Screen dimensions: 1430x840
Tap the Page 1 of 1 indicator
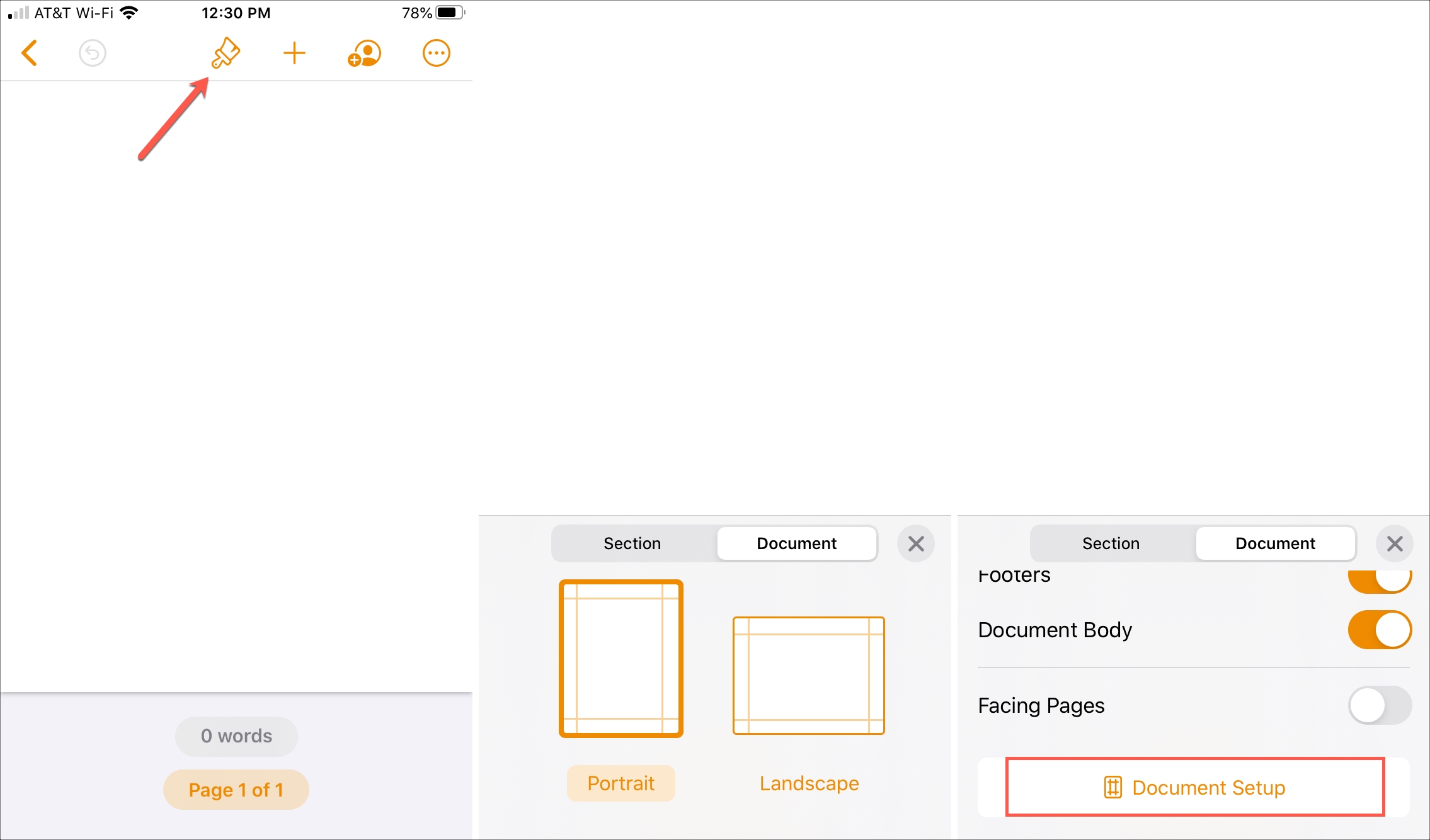point(236,790)
